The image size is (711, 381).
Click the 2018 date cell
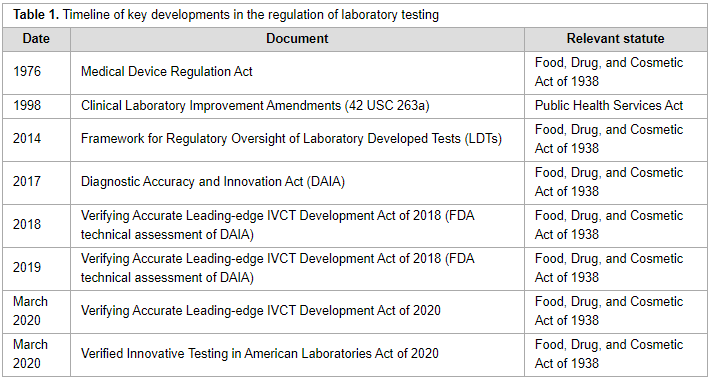[36, 225]
